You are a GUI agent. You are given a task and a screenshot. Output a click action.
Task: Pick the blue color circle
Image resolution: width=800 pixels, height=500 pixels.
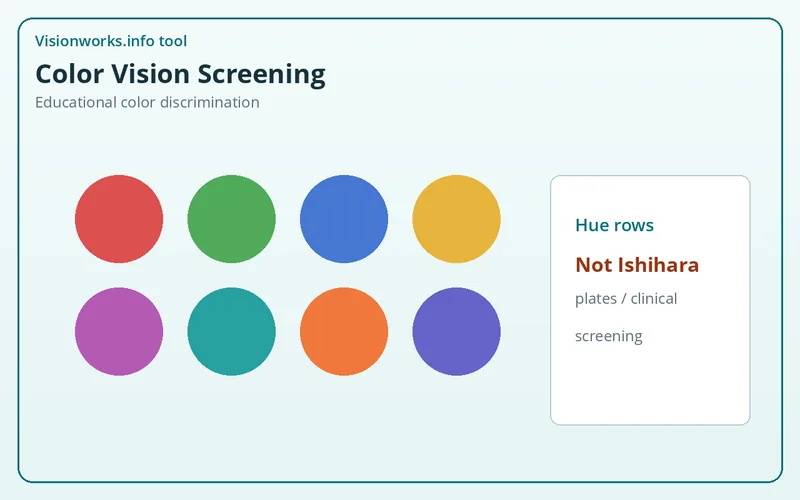coord(344,219)
